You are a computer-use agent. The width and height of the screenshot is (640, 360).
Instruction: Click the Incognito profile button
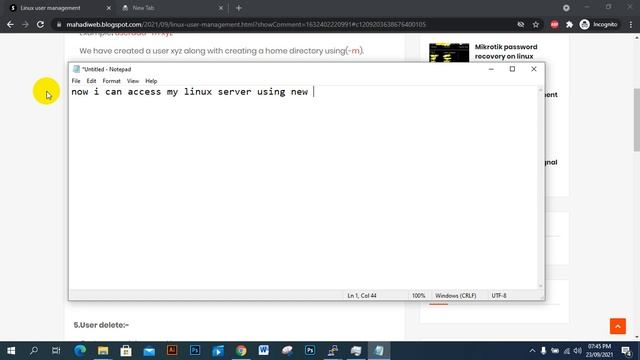[599, 24]
